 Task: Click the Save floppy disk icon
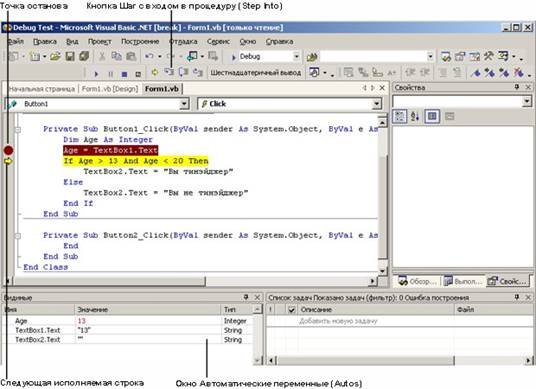point(70,56)
